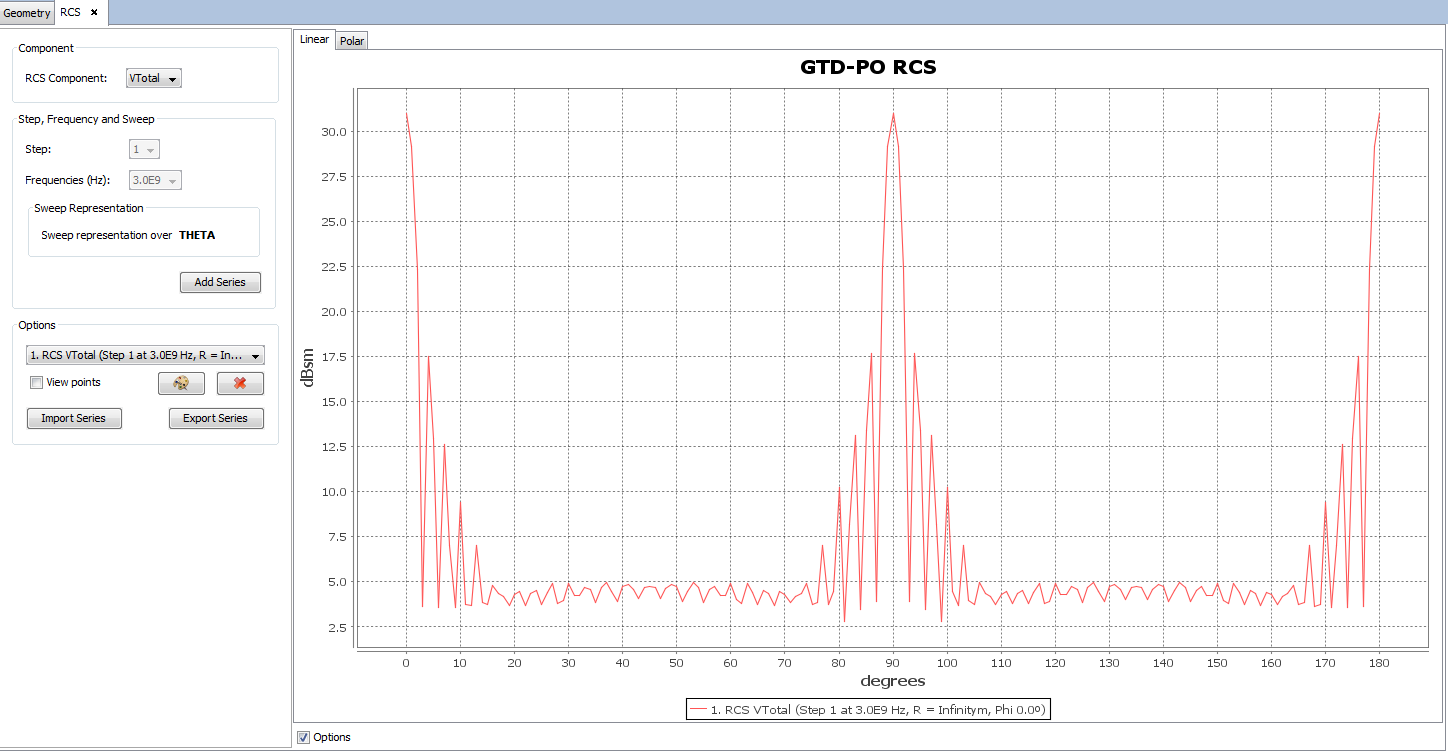Open the Frequencies (Hz) dropdown
1449x752 pixels.
[x=156, y=180]
